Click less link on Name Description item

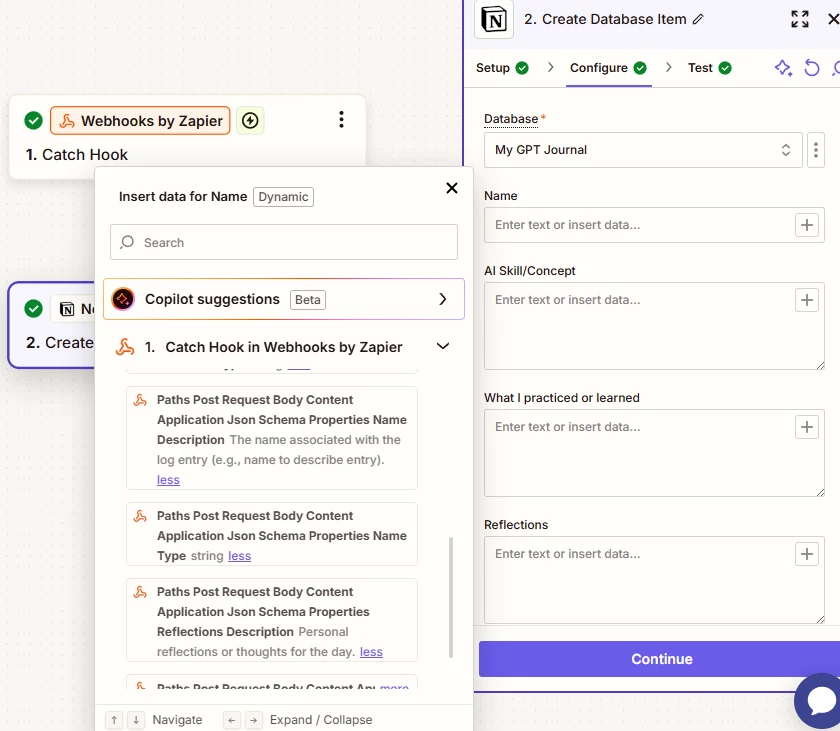[x=168, y=480]
